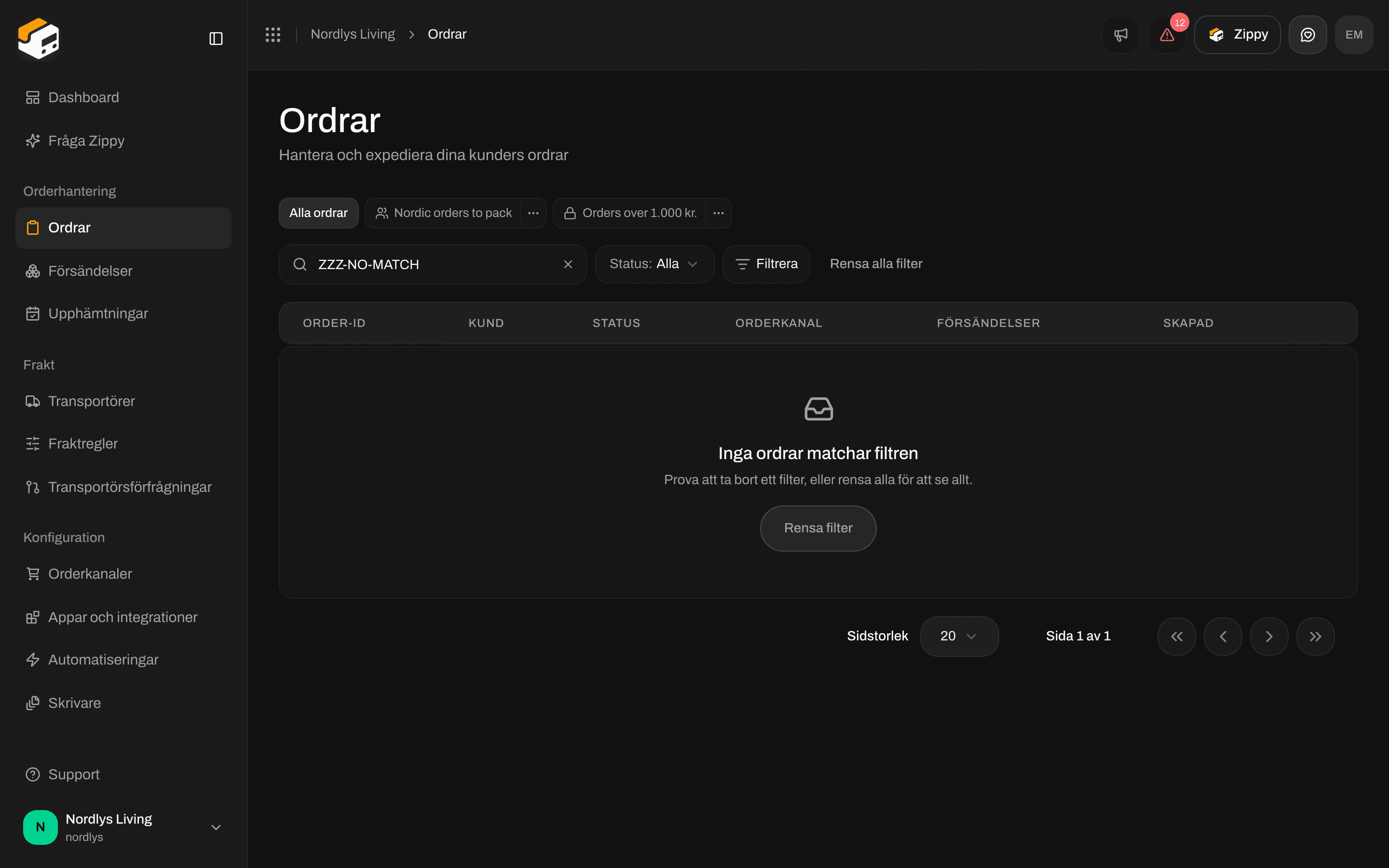Open the apps grid menu
The width and height of the screenshot is (1389, 868).
click(x=272, y=34)
